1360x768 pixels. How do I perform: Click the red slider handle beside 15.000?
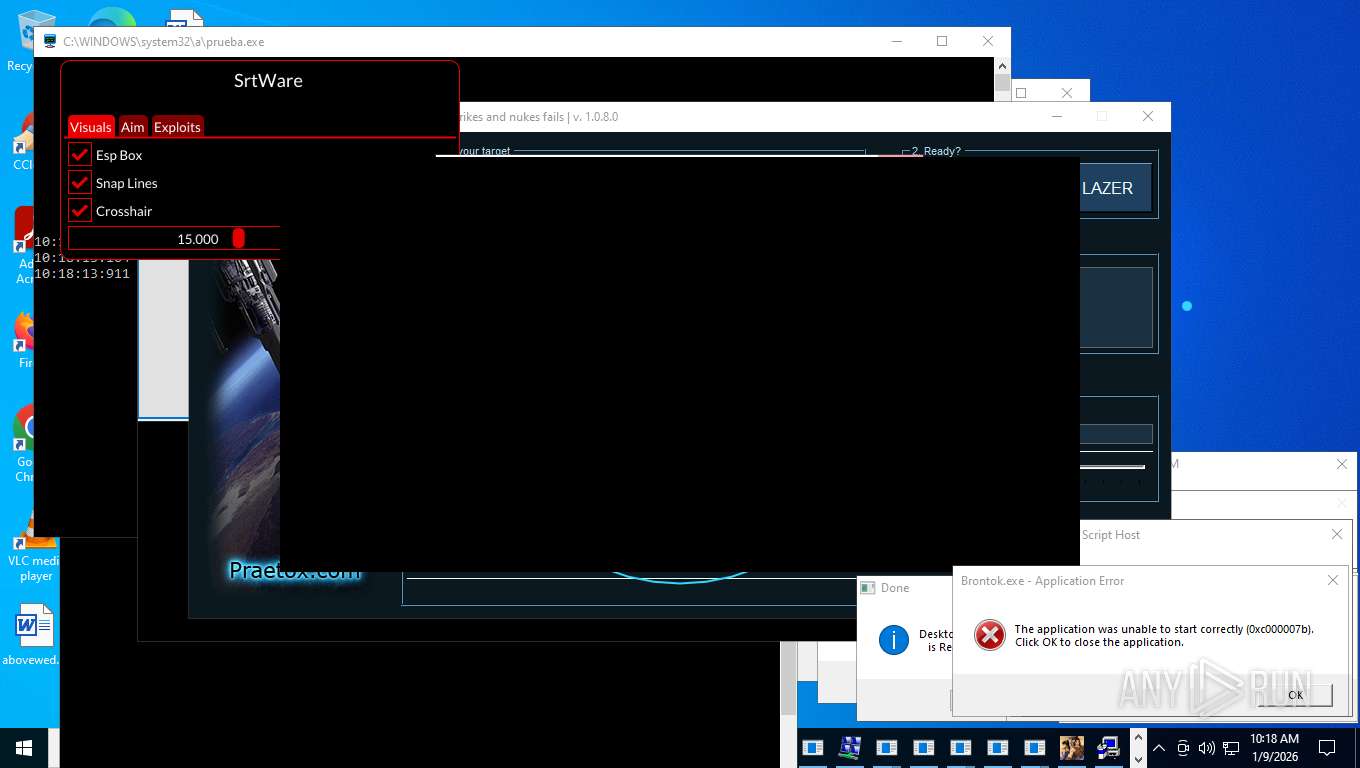tap(238, 238)
